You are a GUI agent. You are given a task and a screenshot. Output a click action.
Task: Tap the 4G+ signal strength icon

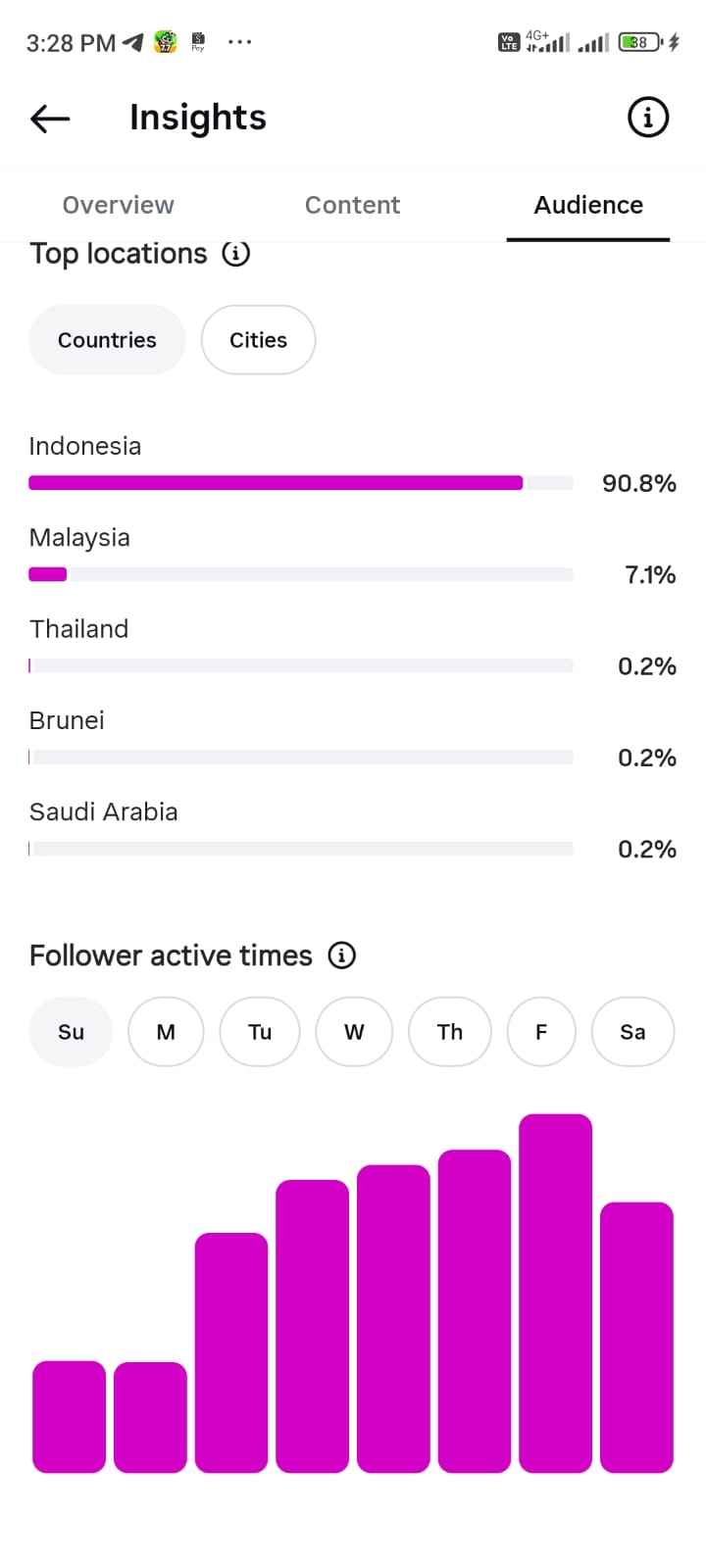click(547, 41)
